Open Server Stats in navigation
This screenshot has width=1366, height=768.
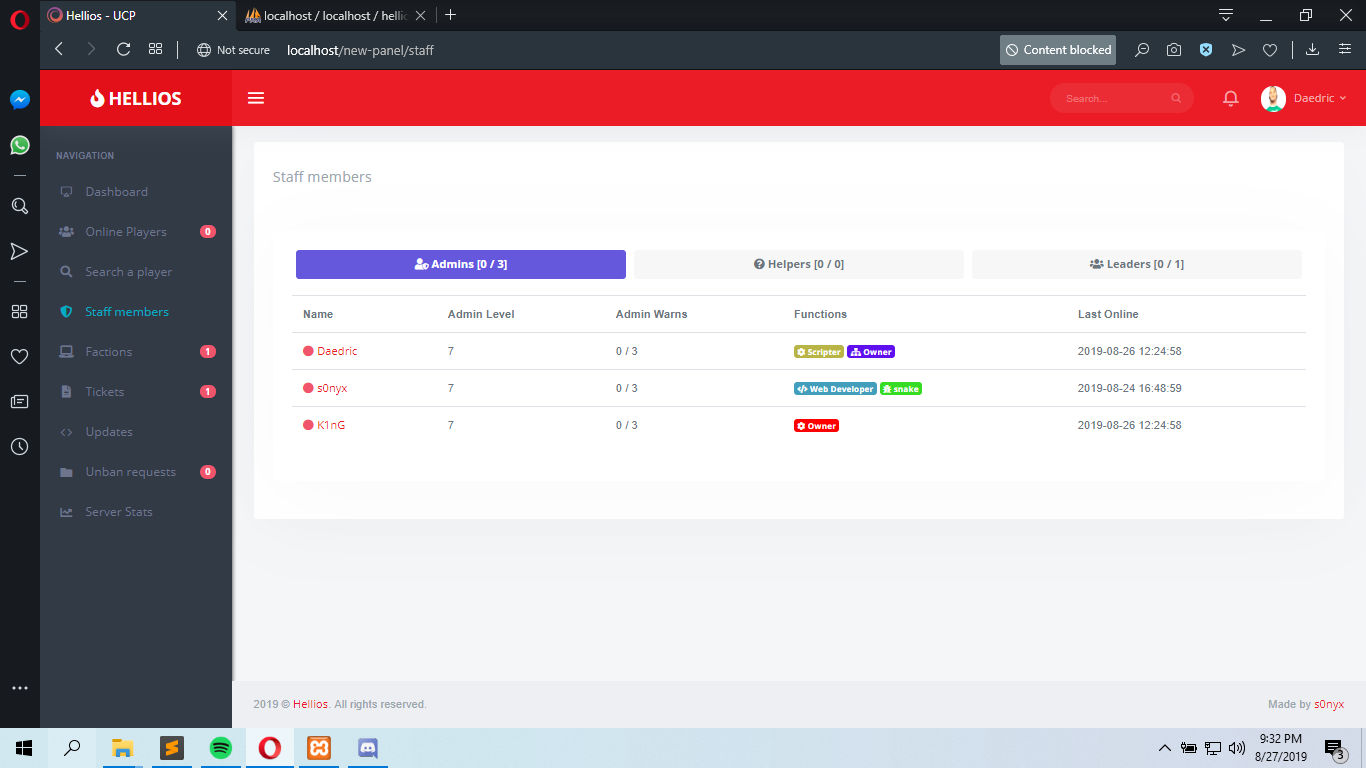pyautogui.click(x=136, y=512)
